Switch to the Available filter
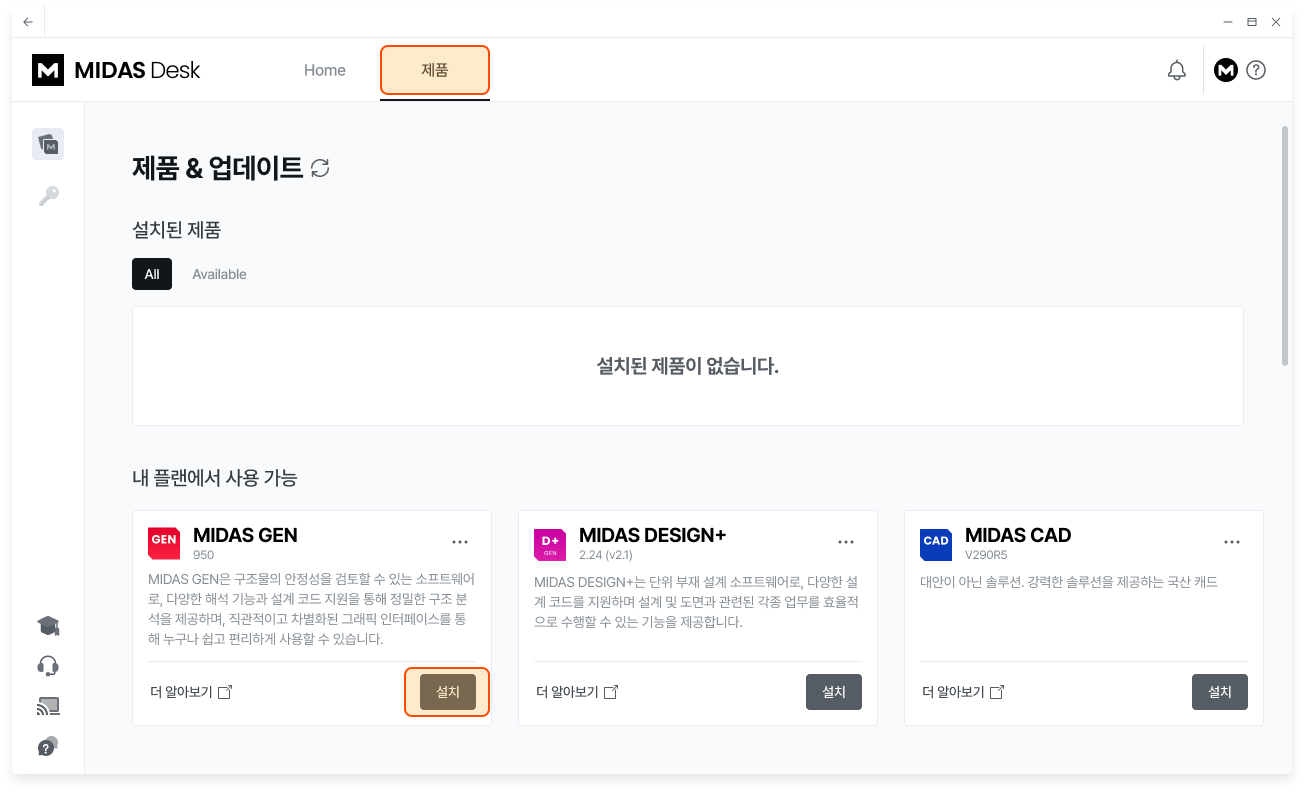This screenshot has width=1304, height=792. click(x=219, y=274)
